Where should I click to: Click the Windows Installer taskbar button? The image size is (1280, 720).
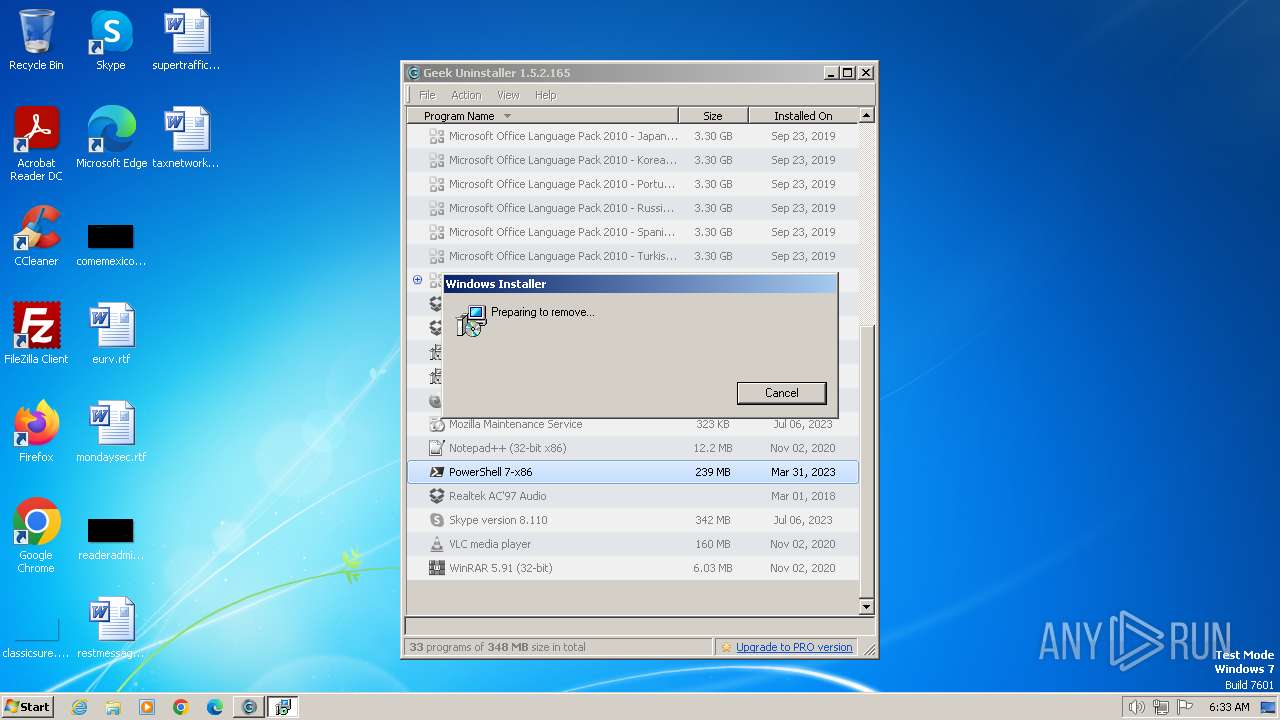click(x=283, y=707)
